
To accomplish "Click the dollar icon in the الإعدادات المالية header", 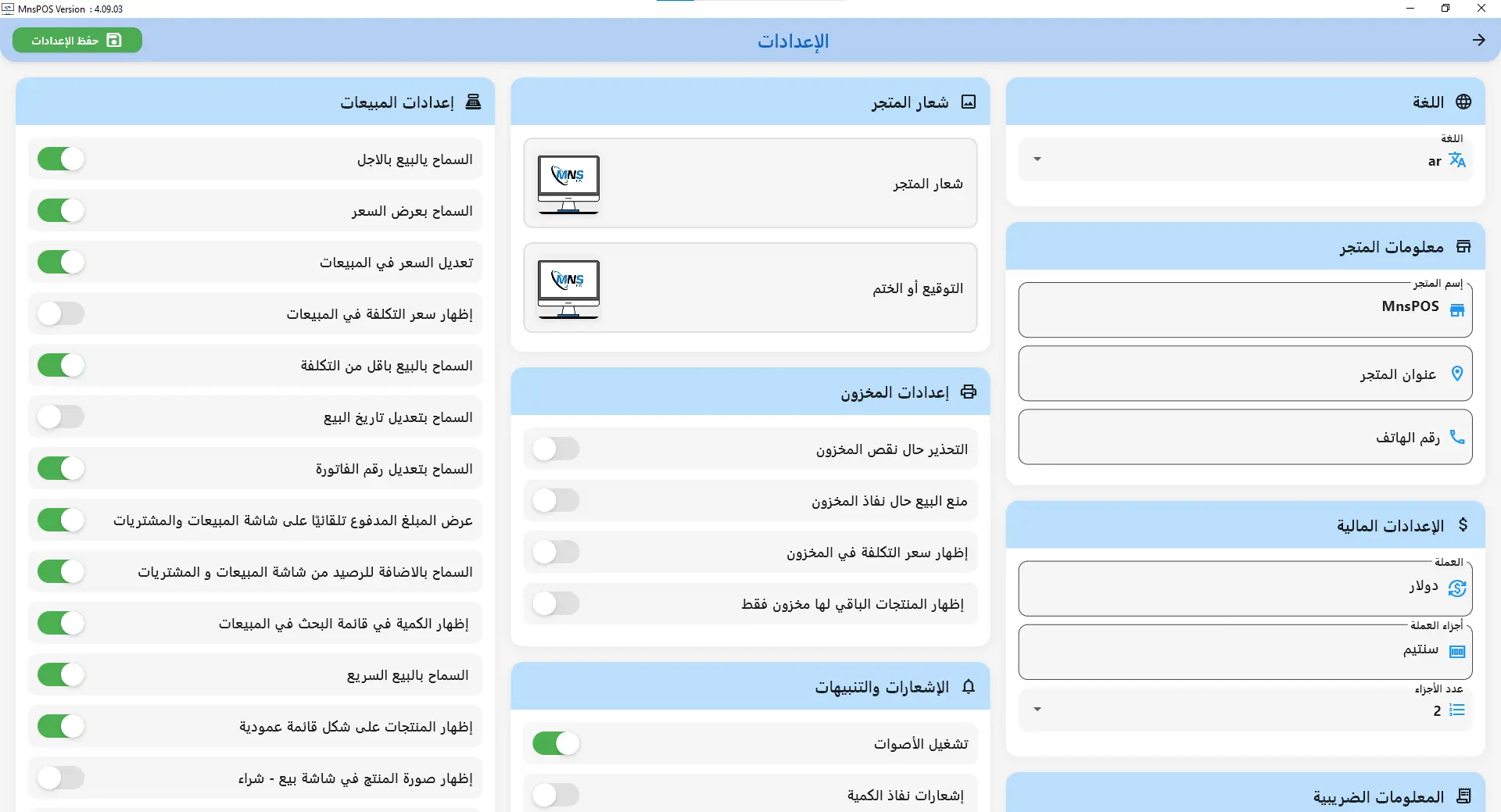I will (x=1463, y=524).
